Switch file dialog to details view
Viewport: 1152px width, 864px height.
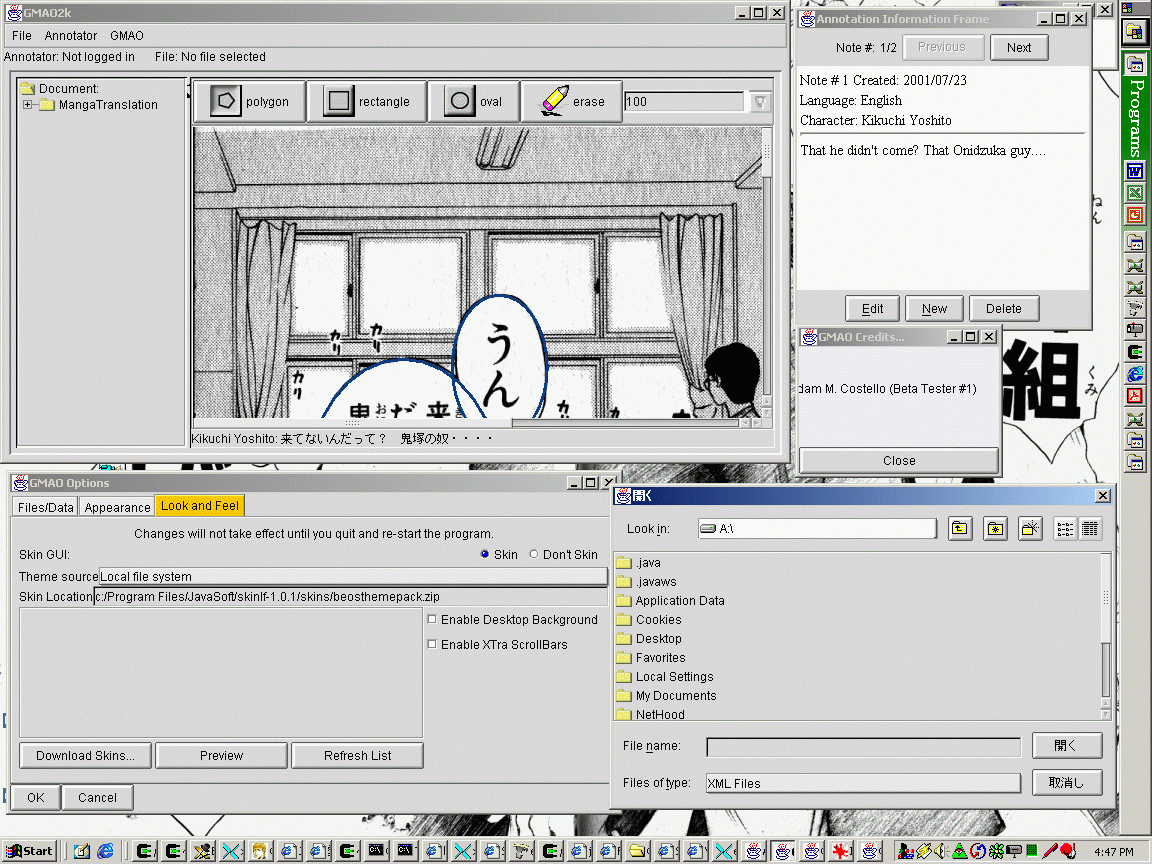[1090, 528]
